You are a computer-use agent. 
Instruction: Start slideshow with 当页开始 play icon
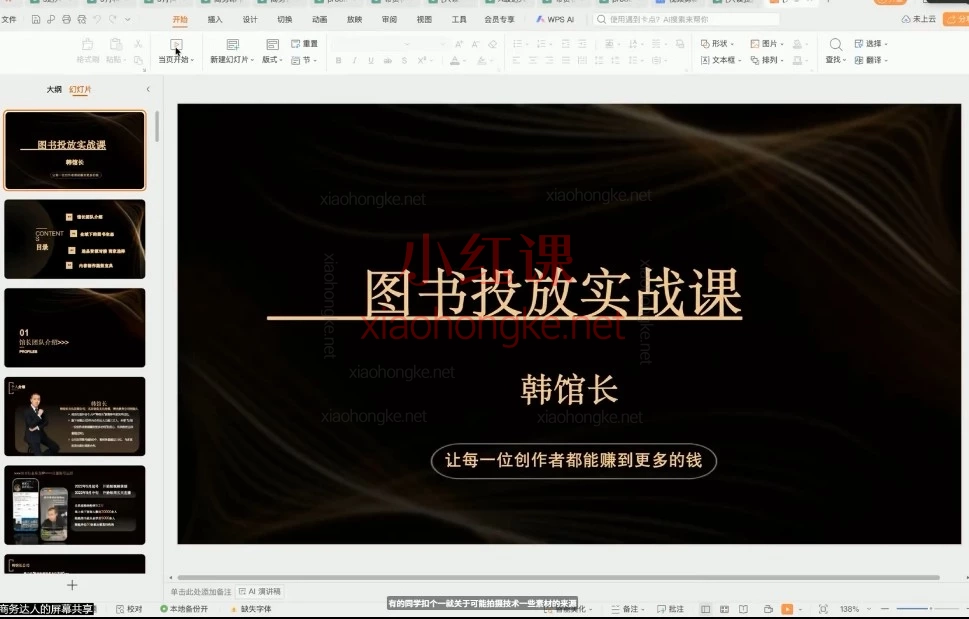click(176, 44)
